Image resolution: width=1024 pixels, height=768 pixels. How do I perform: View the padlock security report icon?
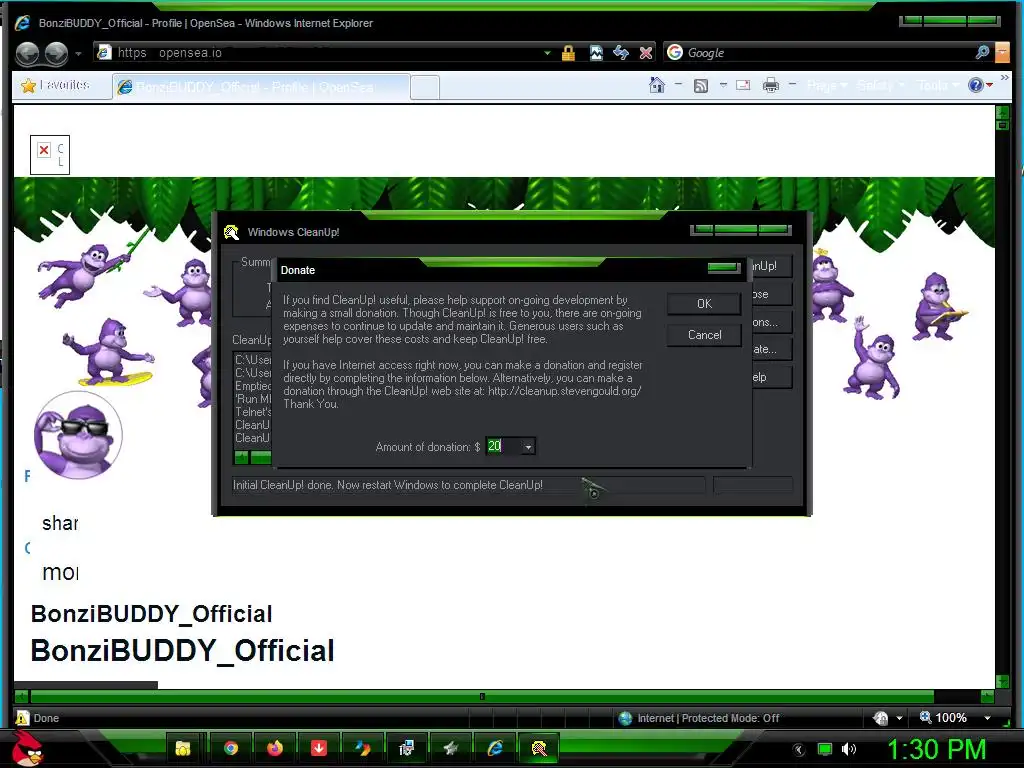(568, 53)
